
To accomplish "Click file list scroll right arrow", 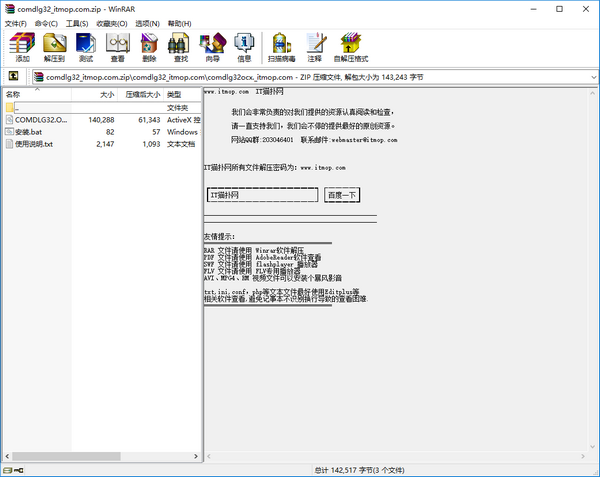I will 196,456.
